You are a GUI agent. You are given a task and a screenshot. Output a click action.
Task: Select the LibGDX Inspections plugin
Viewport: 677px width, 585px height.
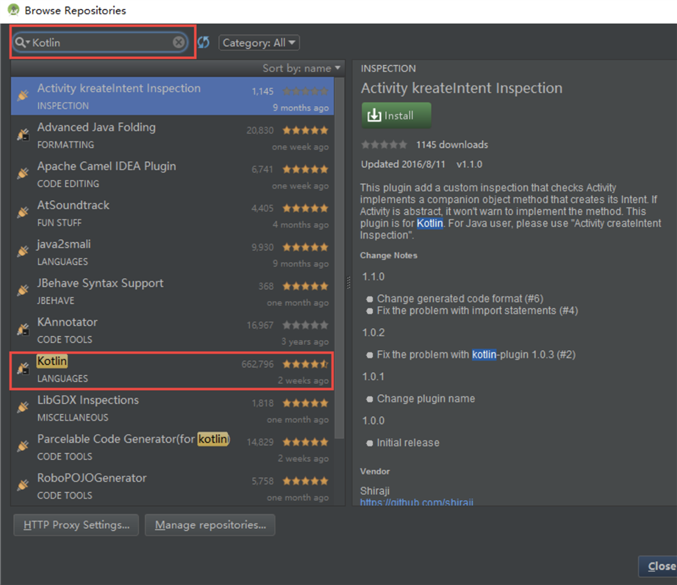(x=172, y=408)
